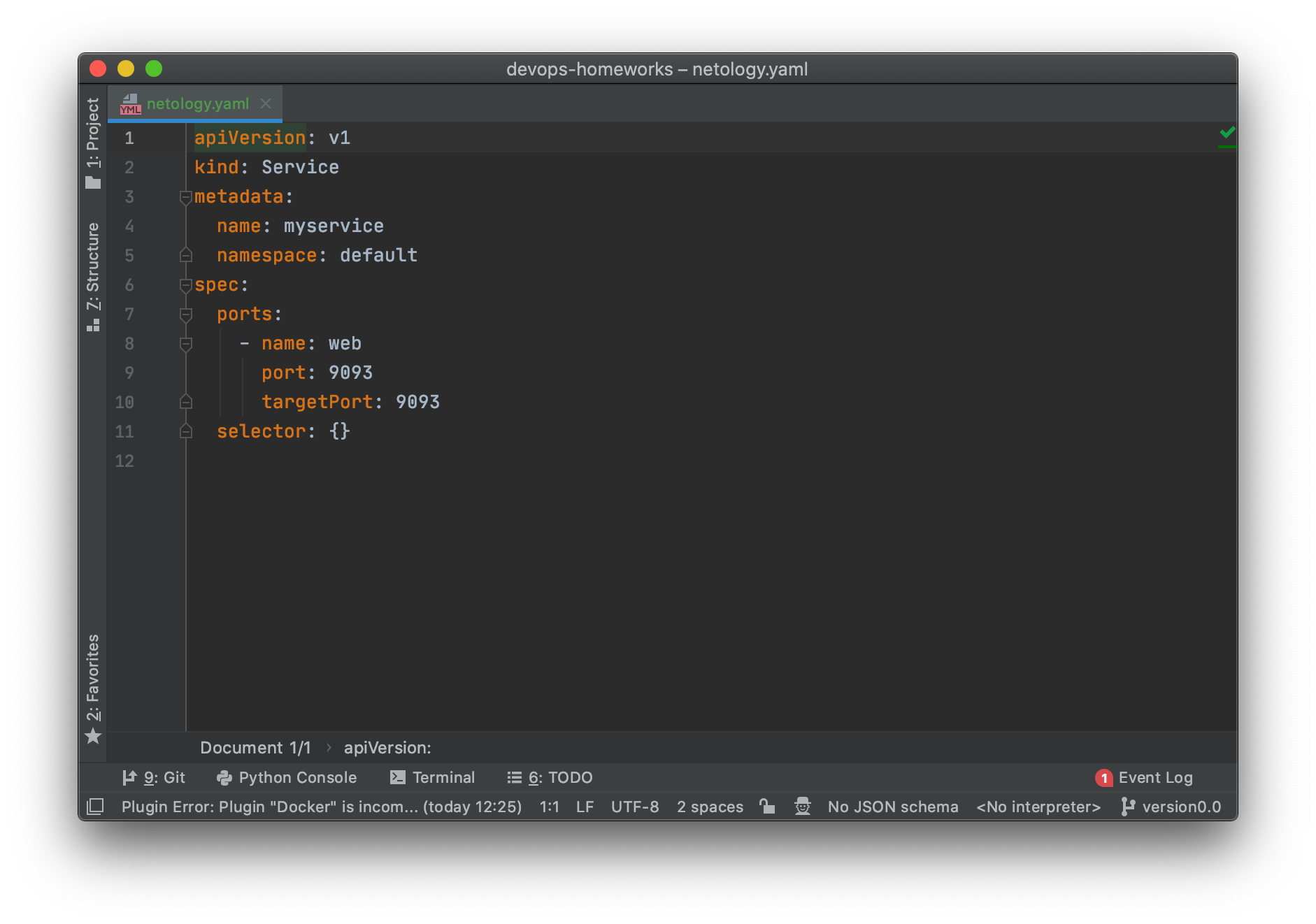Open the Git tool window
The image size is (1316, 924).
pyautogui.click(x=154, y=777)
